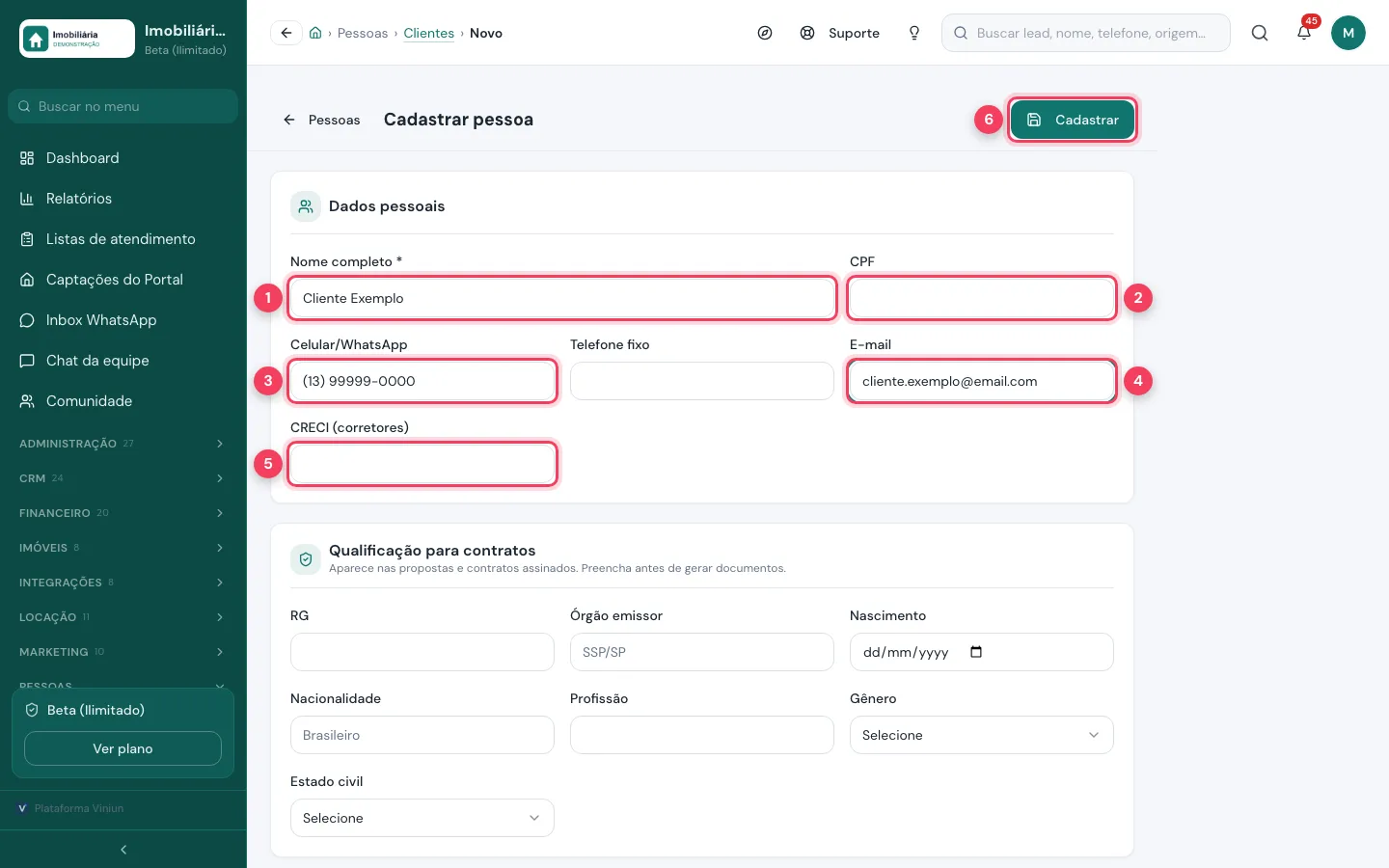Click the Imobiliária logo in the sidebar
This screenshot has width=1389, height=868.
click(77, 39)
